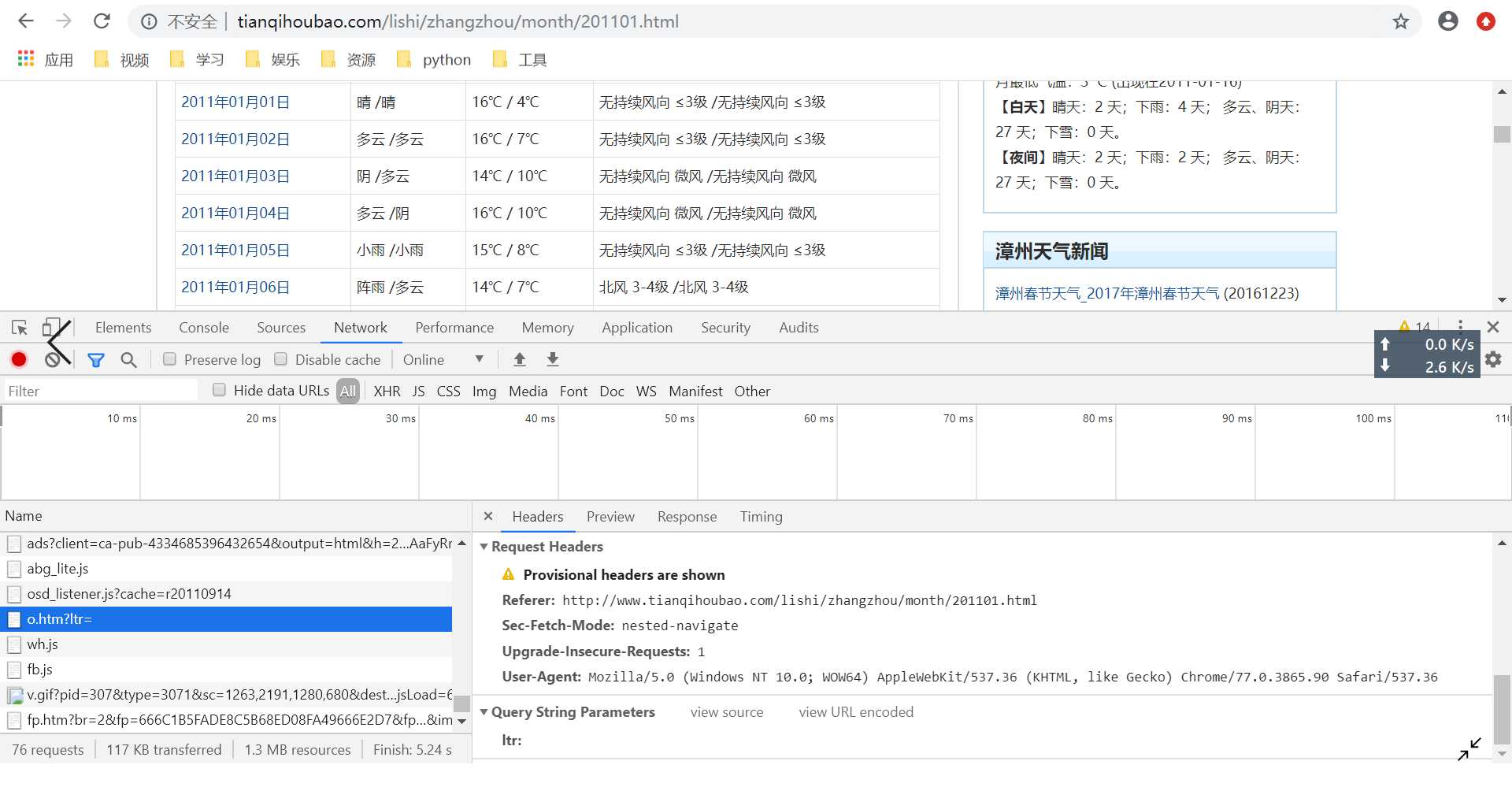Open network settings gear icon
This screenshot has height=787, width=1512.
pyautogui.click(x=1493, y=359)
